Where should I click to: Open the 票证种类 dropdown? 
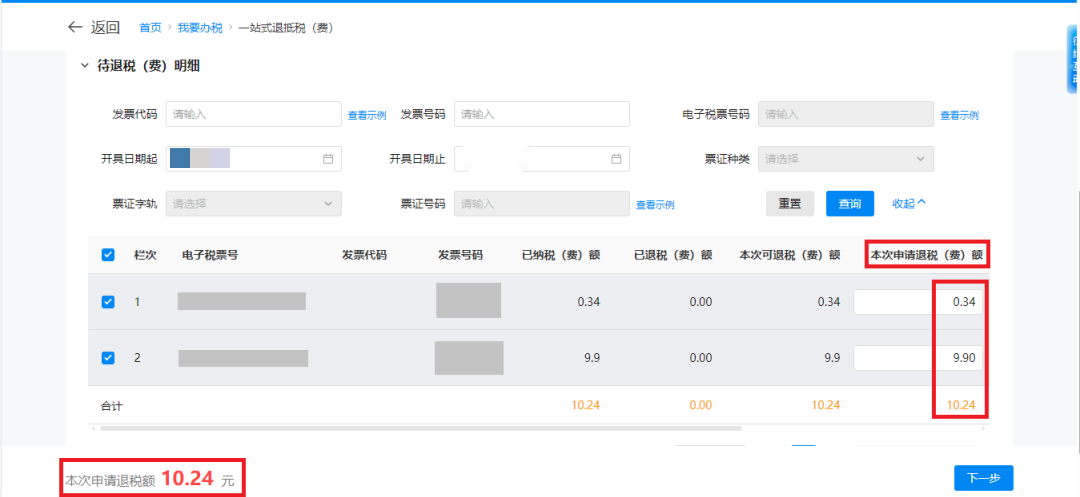click(846, 159)
